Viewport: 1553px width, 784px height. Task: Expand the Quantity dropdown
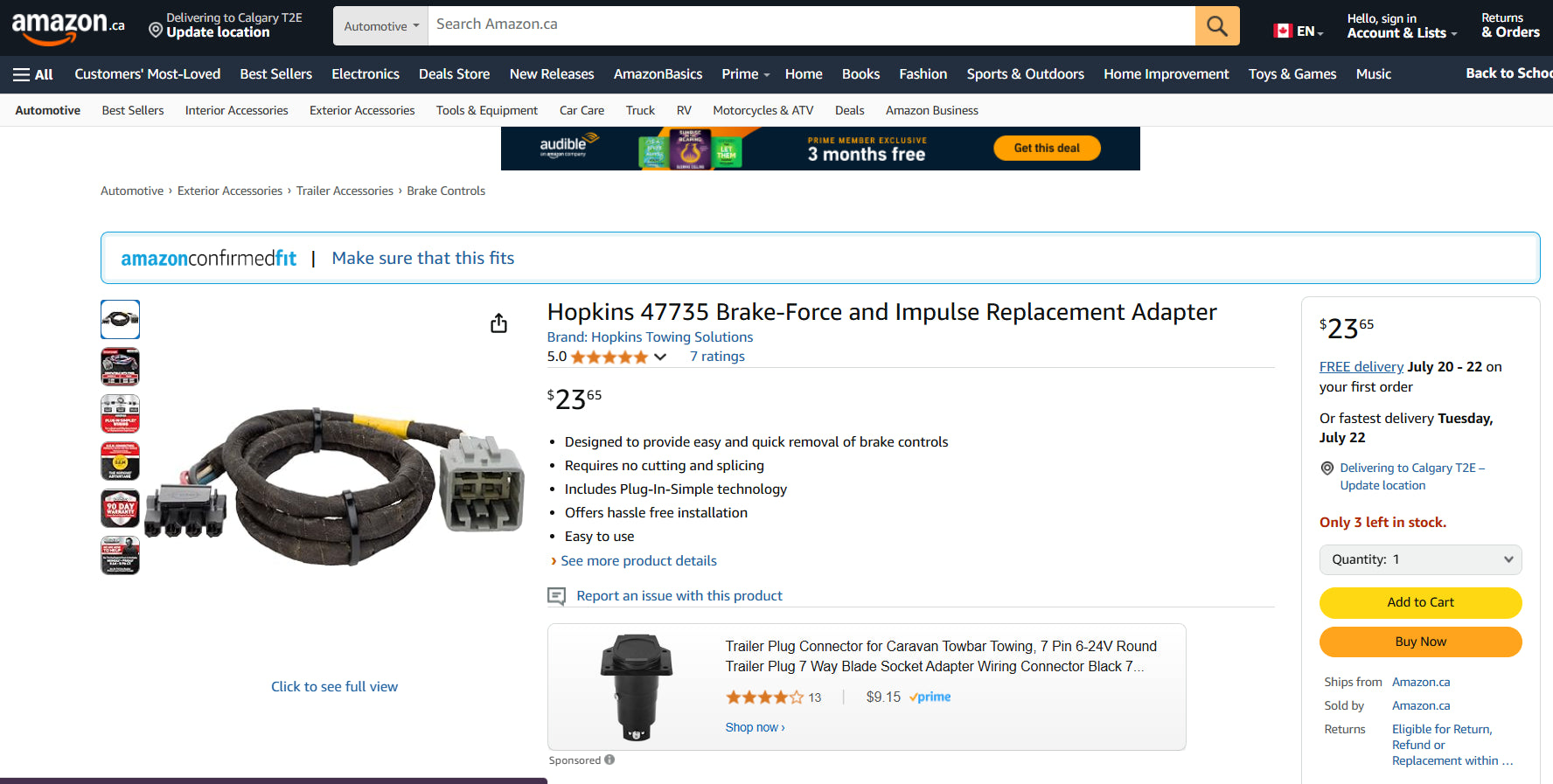pyautogui.click(x=1420, y=559)
